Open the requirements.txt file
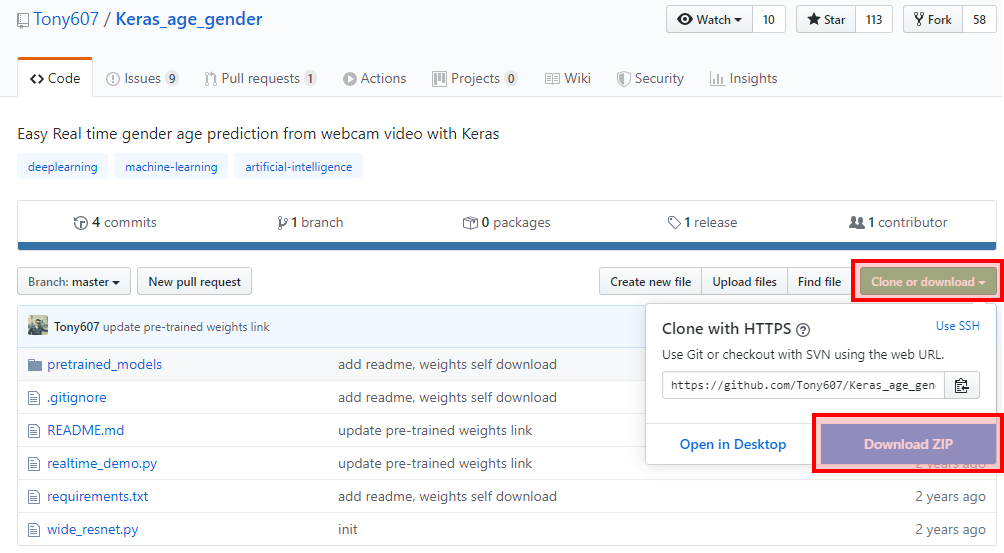 [x=97, y=497]
